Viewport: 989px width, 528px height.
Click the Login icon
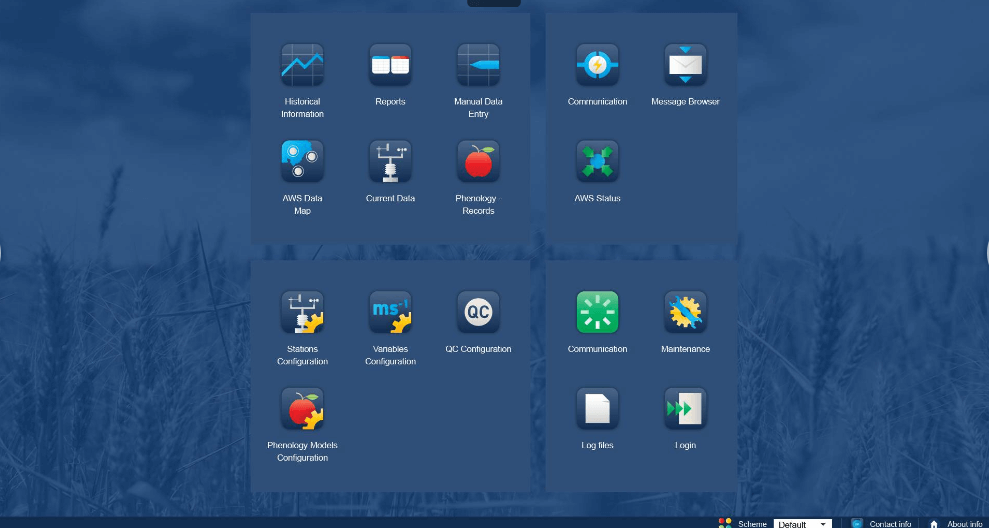point(685,408)
